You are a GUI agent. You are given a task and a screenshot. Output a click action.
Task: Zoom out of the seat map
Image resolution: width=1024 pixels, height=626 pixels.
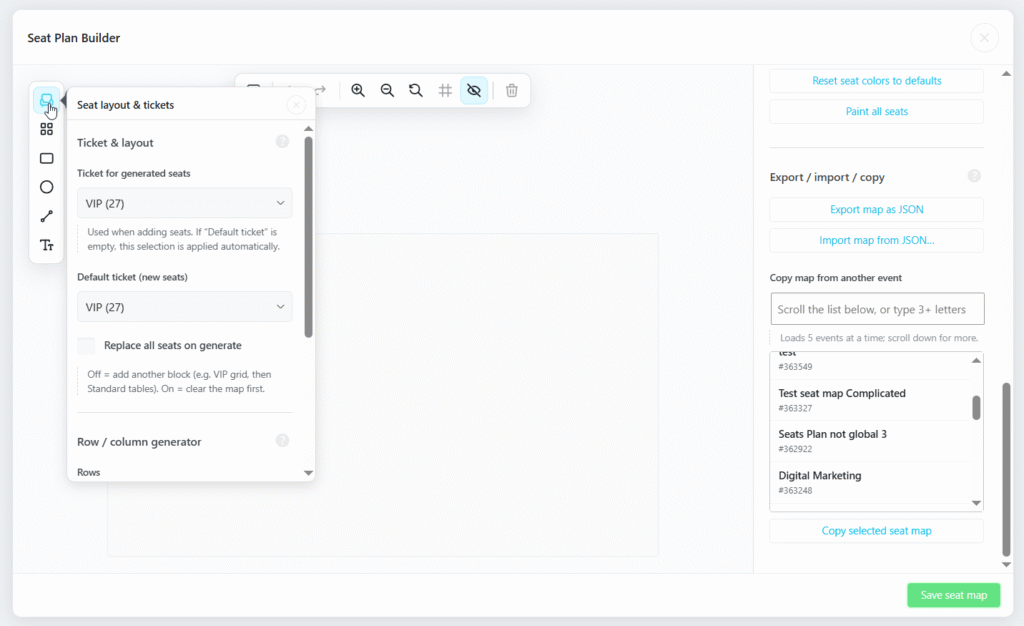point(387,90)
